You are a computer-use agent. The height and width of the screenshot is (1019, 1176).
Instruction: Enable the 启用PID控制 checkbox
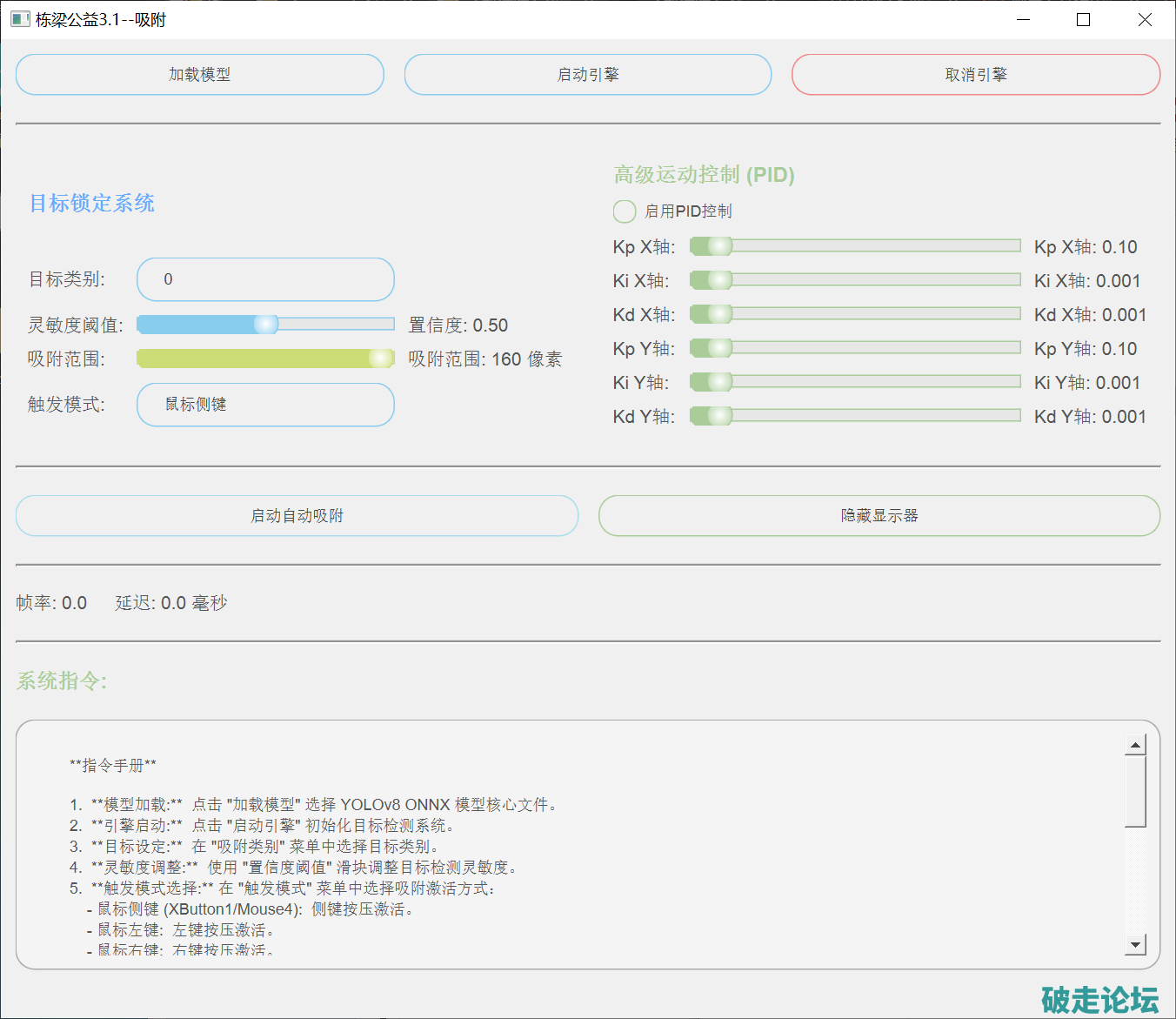625,211
